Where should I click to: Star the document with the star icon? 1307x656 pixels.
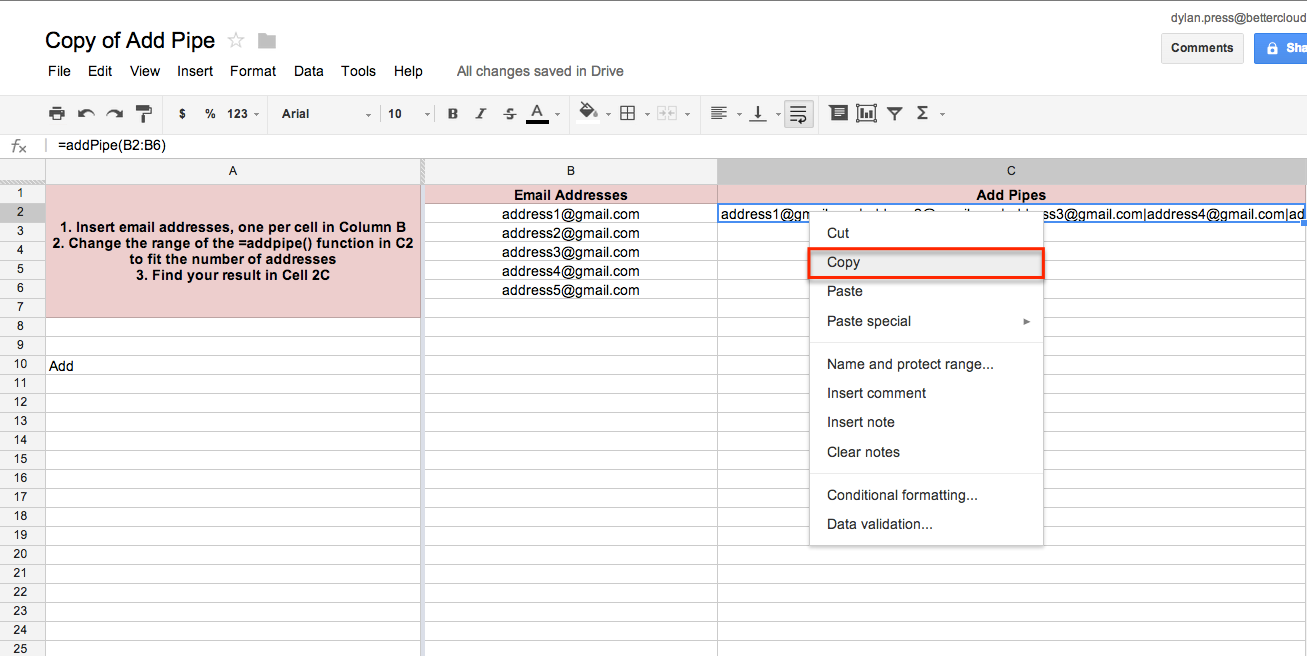click(x=236, y=41)
